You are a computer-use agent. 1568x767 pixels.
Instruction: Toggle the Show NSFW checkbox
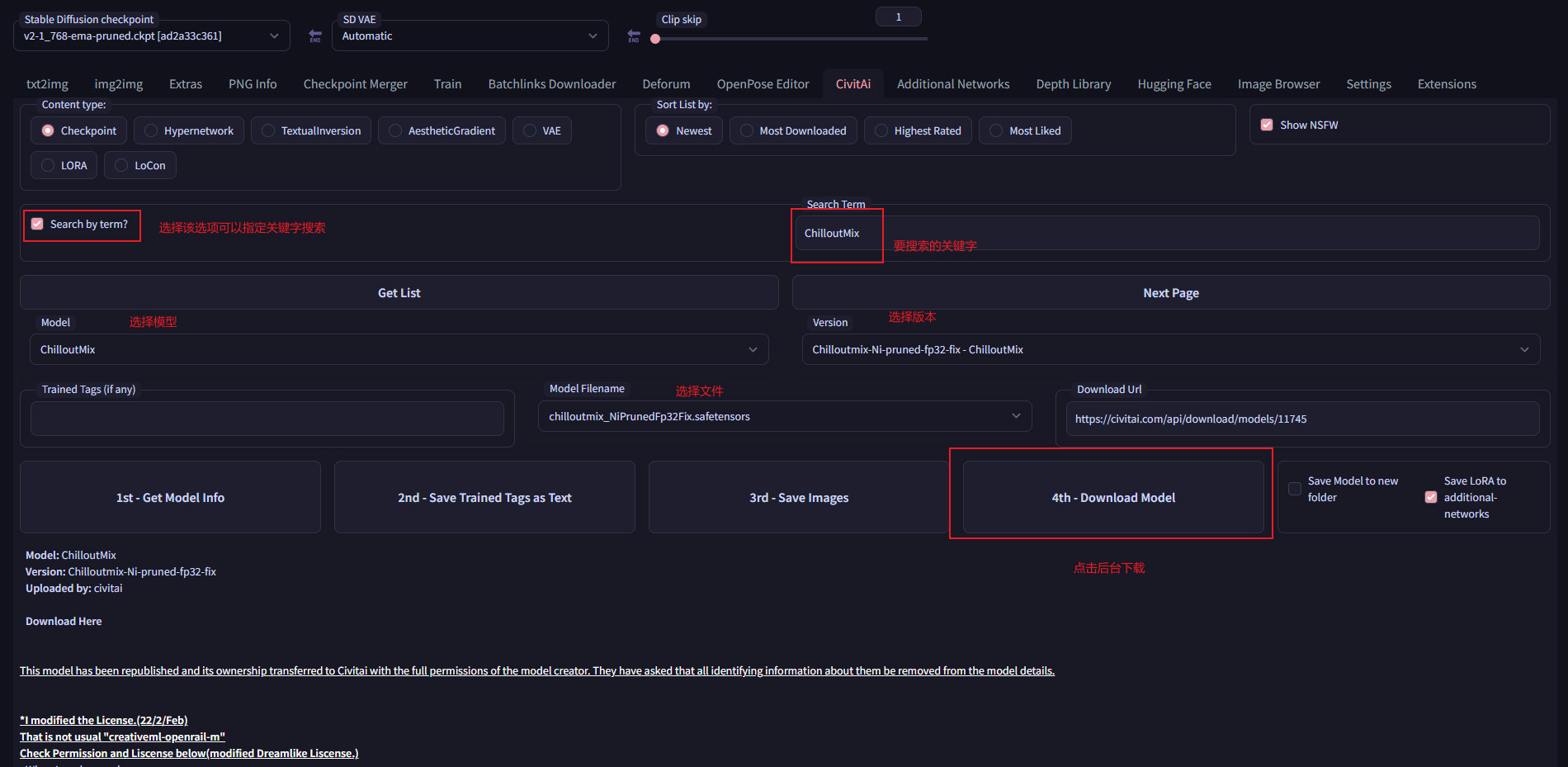click(1267, 125)
